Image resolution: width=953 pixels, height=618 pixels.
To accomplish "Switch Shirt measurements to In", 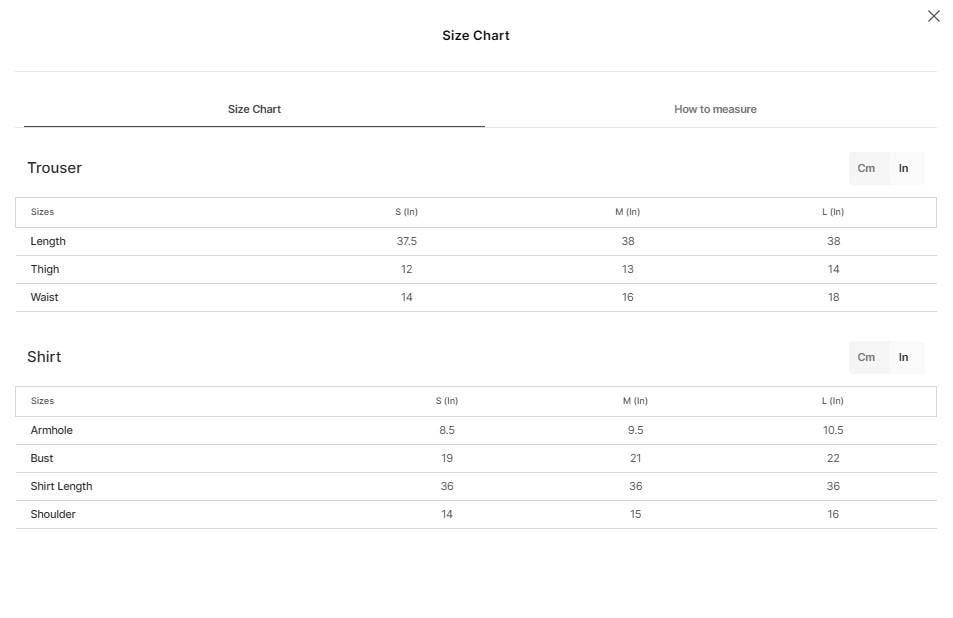I will [904, 357].
